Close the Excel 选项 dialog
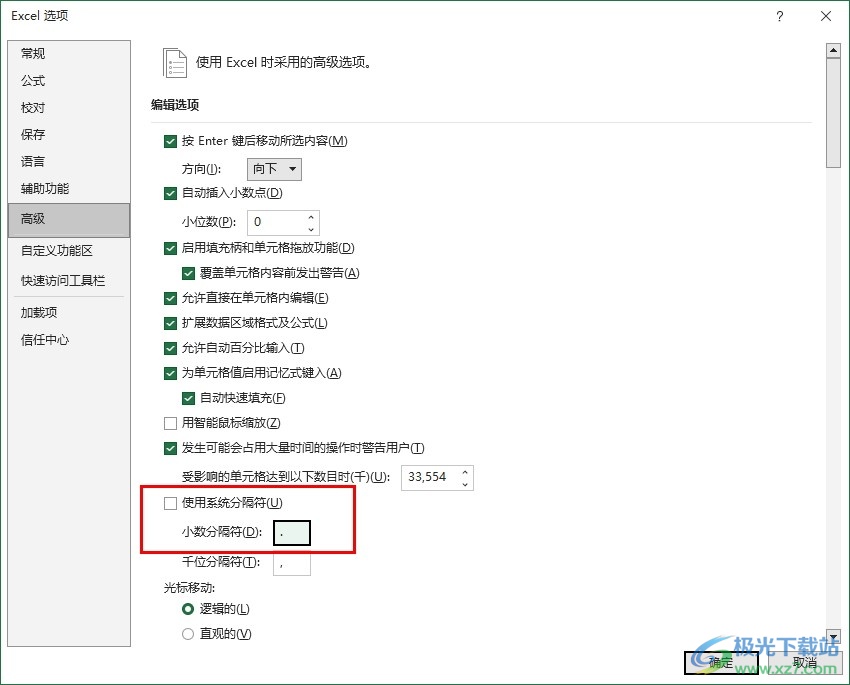Screen dimensions: 850x685 [x=826, y=16]
